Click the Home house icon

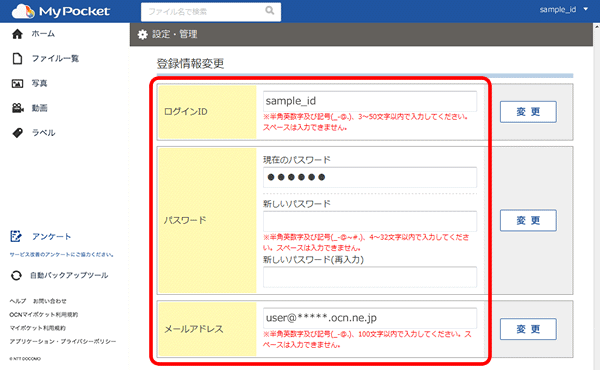(x=17, y=34)
